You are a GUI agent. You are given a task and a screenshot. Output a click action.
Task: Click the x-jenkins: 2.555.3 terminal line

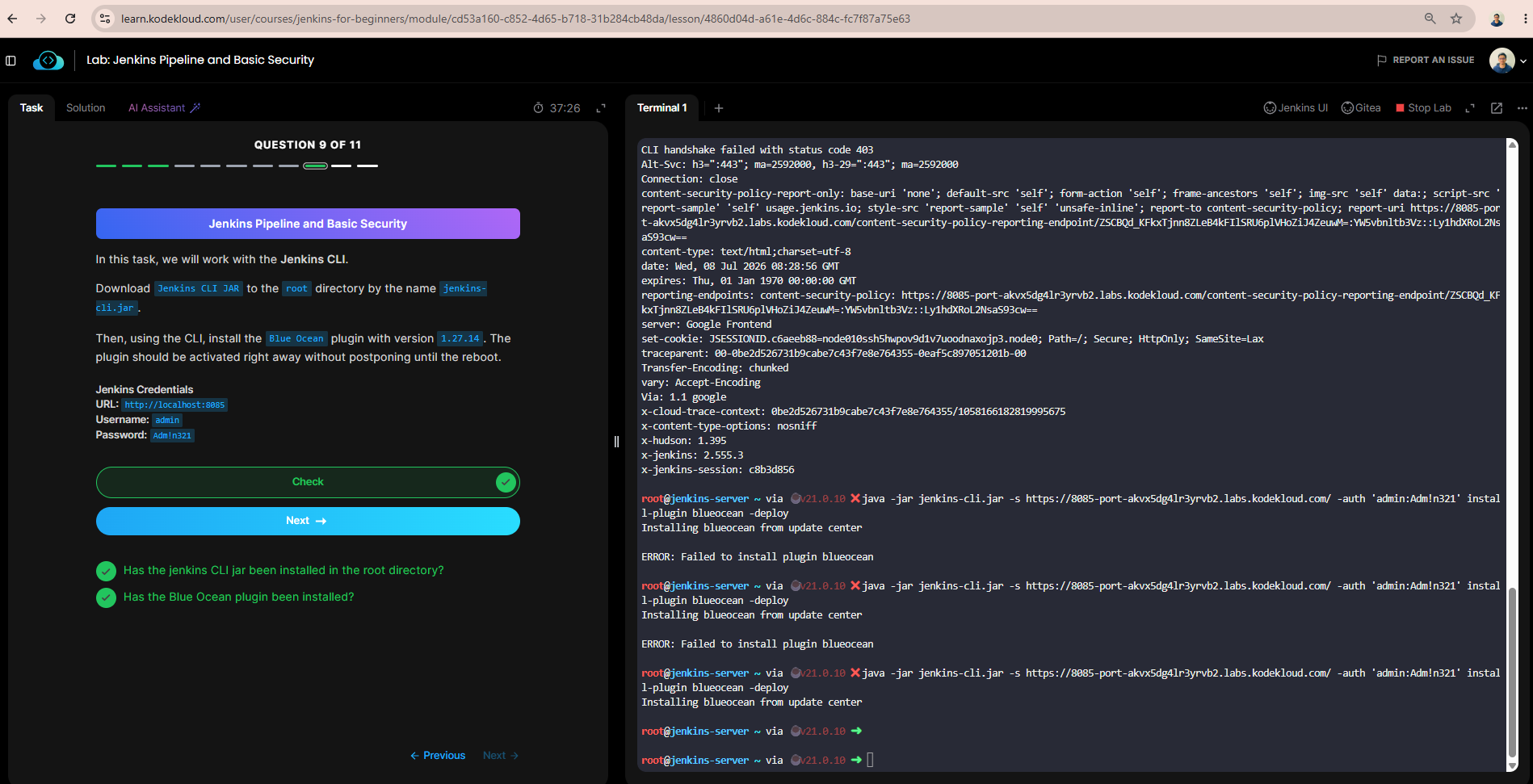coord(692,455)
